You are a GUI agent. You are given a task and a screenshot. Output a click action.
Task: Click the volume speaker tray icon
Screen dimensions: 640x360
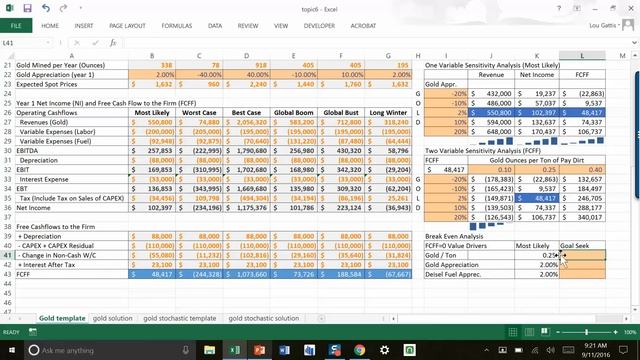click(x=551, y=350)
